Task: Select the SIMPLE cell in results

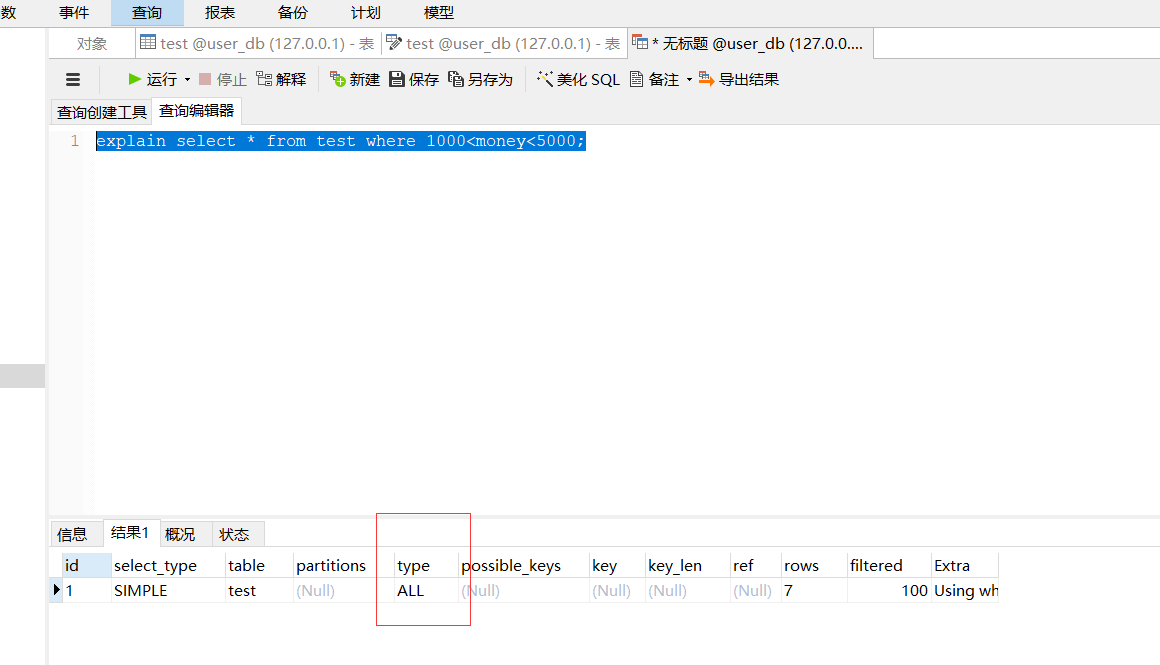Action: [x=168, y=590]
